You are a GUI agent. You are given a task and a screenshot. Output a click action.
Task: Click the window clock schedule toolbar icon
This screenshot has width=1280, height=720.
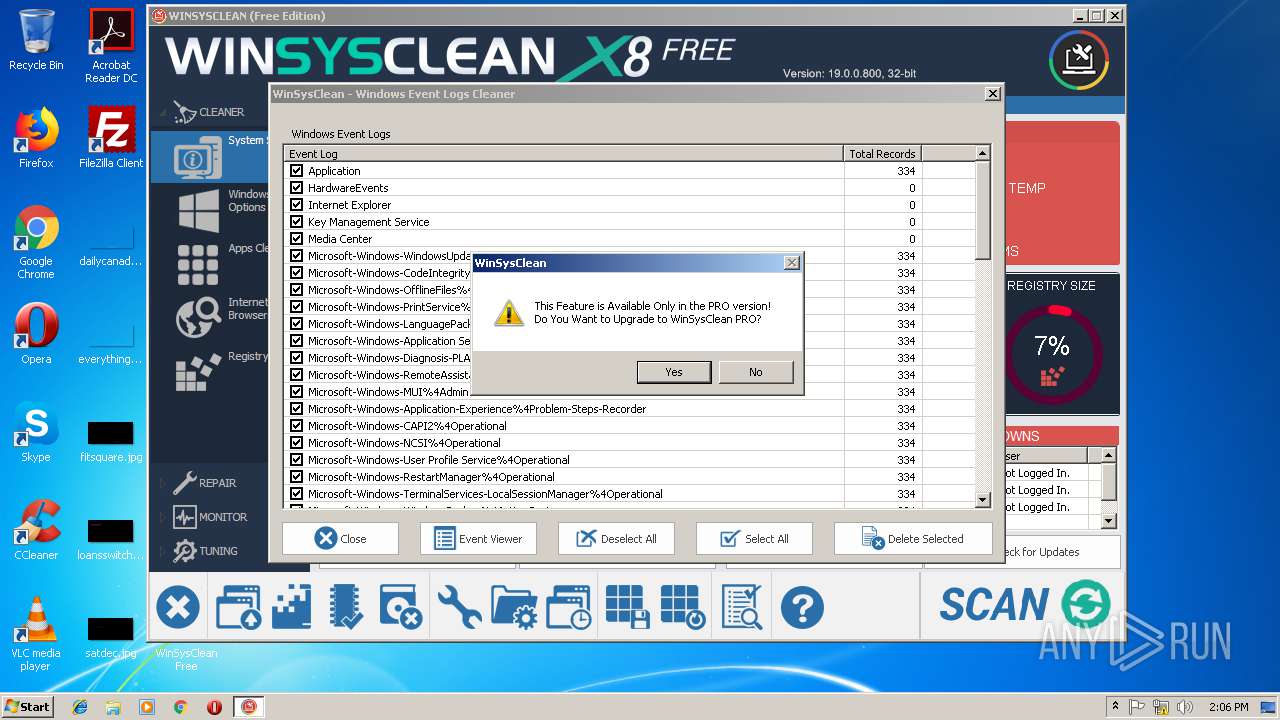(x=569, y=607)
